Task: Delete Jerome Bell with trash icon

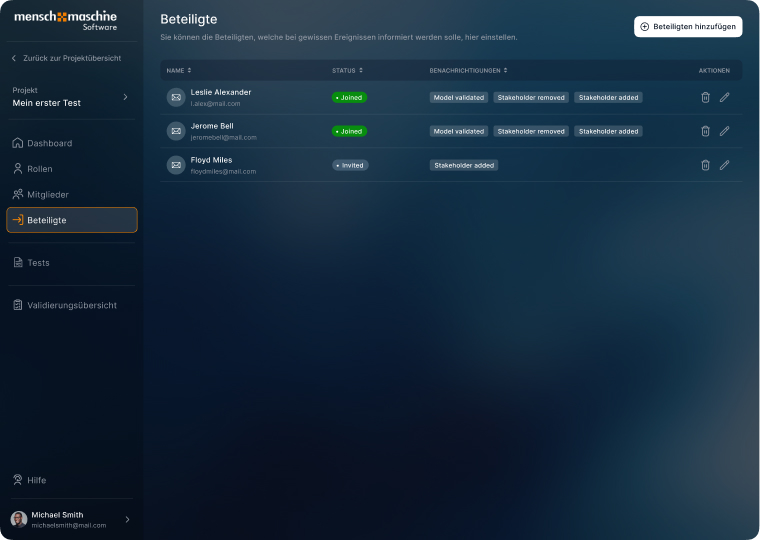Action: pos(705,131)
